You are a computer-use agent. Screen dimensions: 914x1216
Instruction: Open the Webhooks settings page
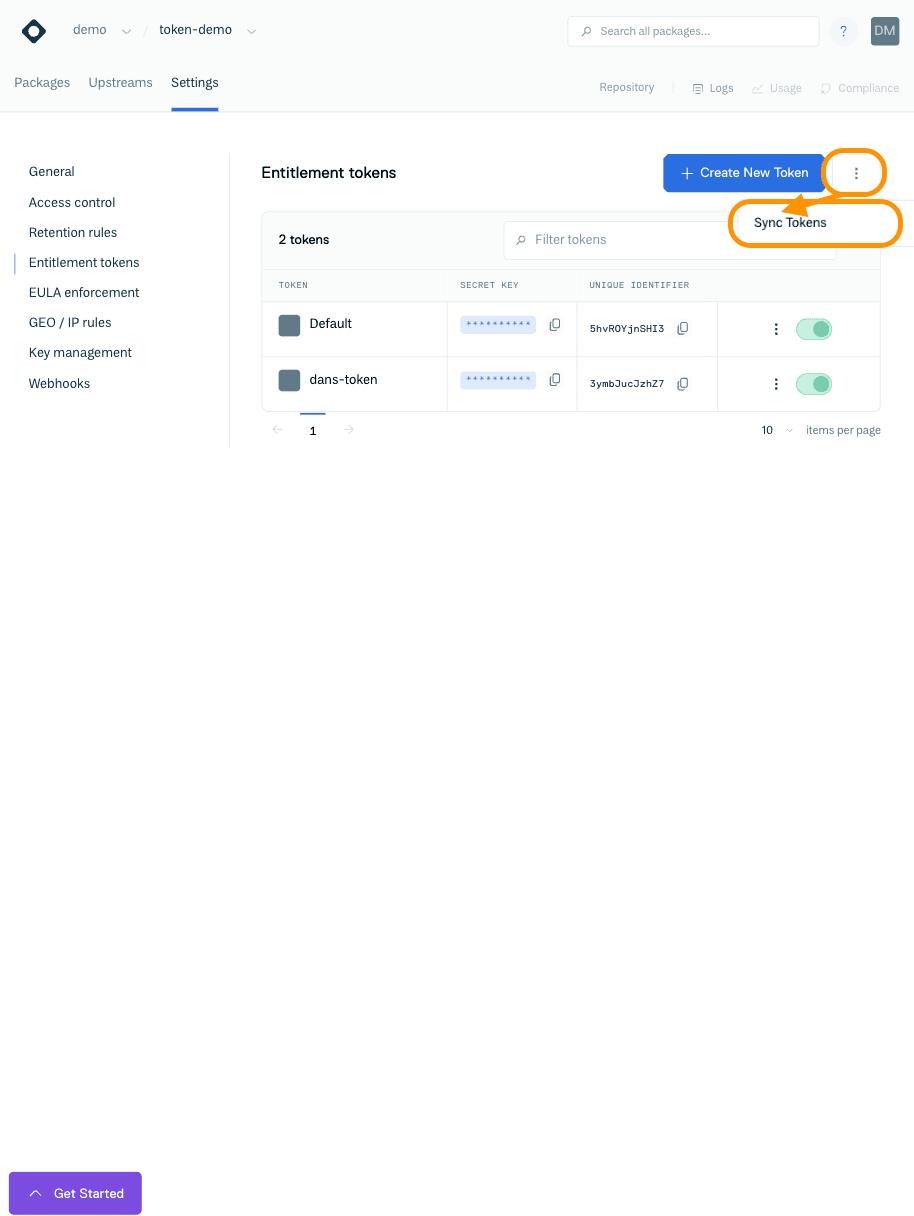tap(59, 383)
